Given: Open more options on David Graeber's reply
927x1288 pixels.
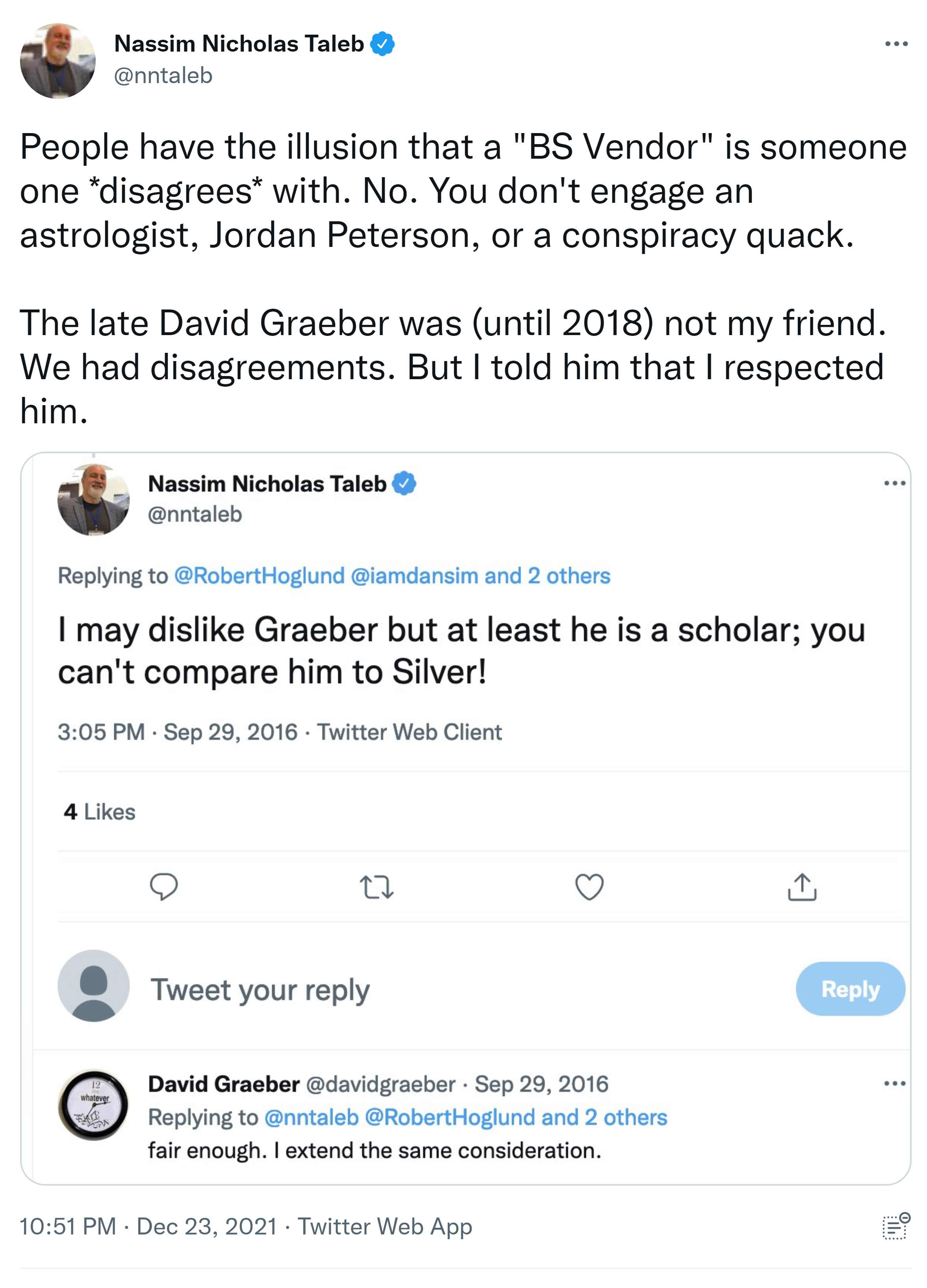Looking at the screenshot, I should (895, 1084).
